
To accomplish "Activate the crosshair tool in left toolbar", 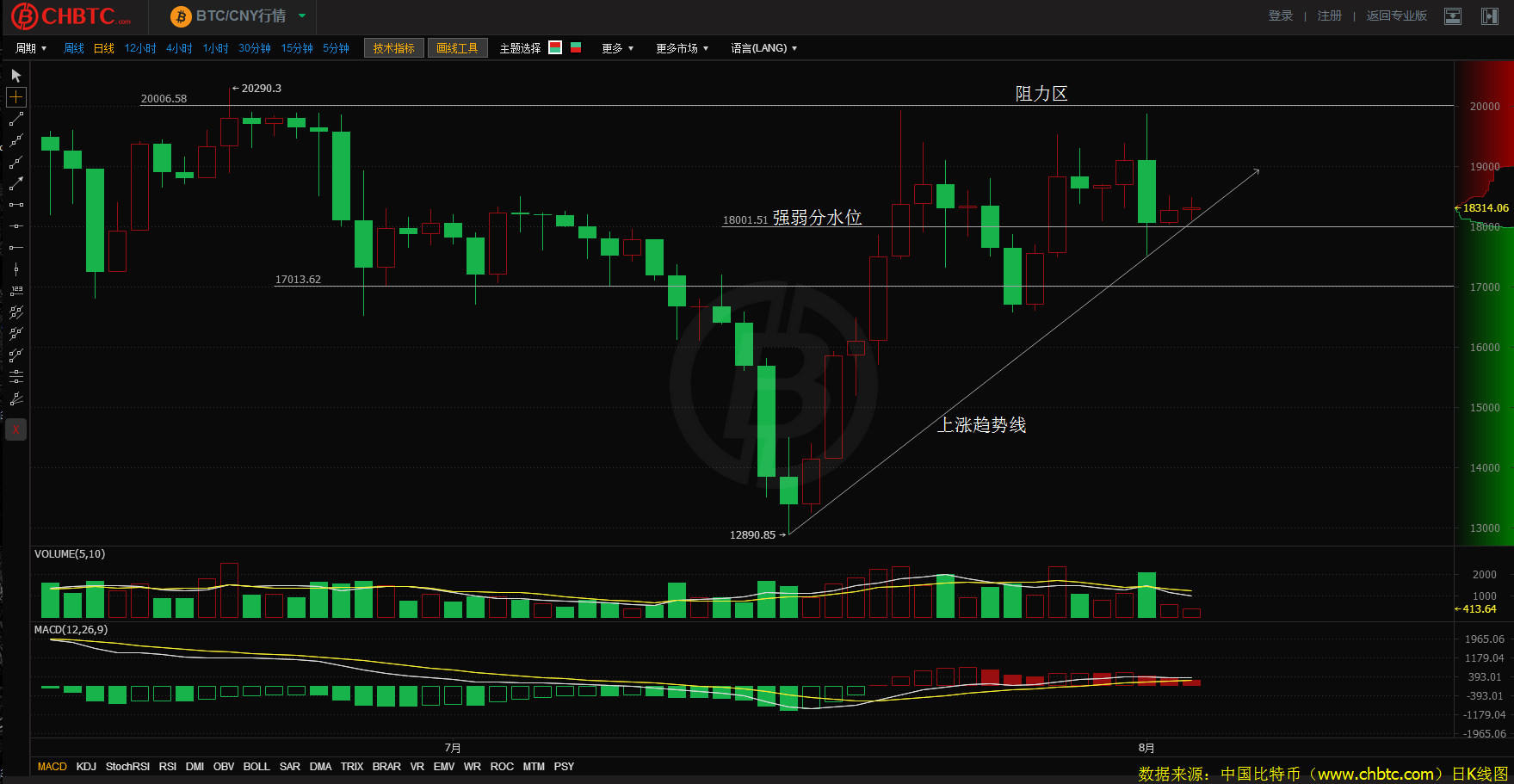I will point(15,97).
